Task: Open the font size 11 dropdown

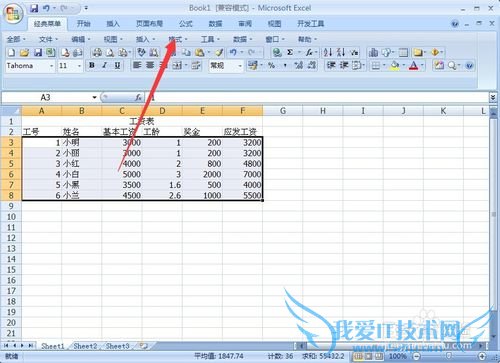Action: coord(79,66)
